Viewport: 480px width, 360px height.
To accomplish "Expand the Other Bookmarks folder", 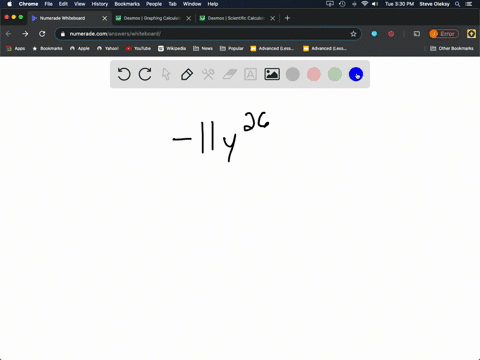I will click(452, 48).
